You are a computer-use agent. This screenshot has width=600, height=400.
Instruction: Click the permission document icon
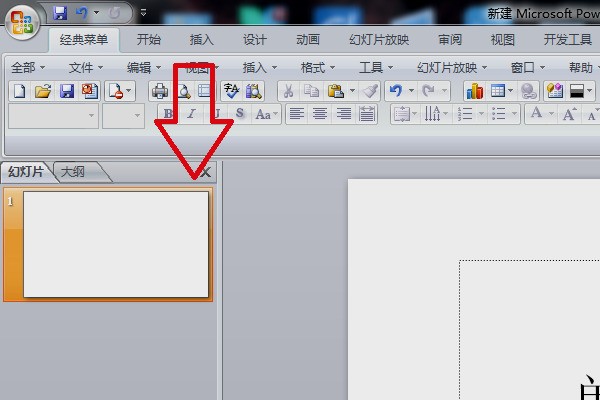point(116,91)
